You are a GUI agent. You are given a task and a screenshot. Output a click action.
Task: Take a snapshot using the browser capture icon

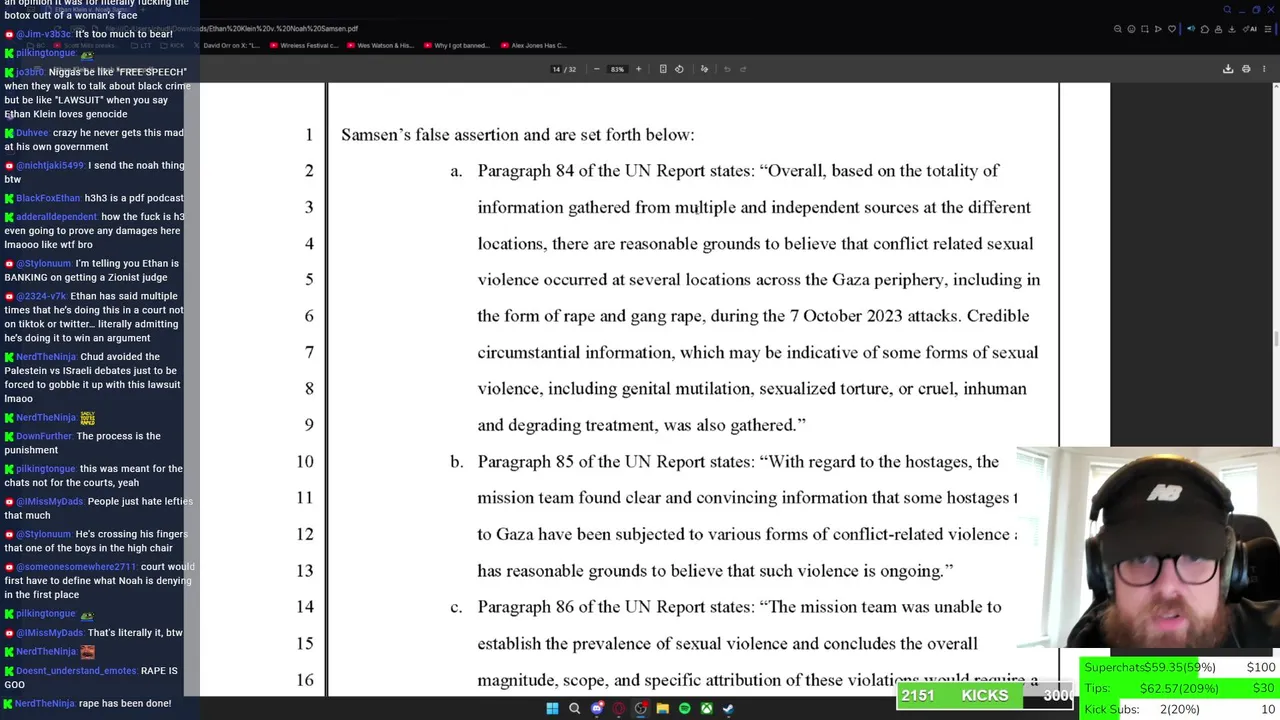tap(1145, 29)
